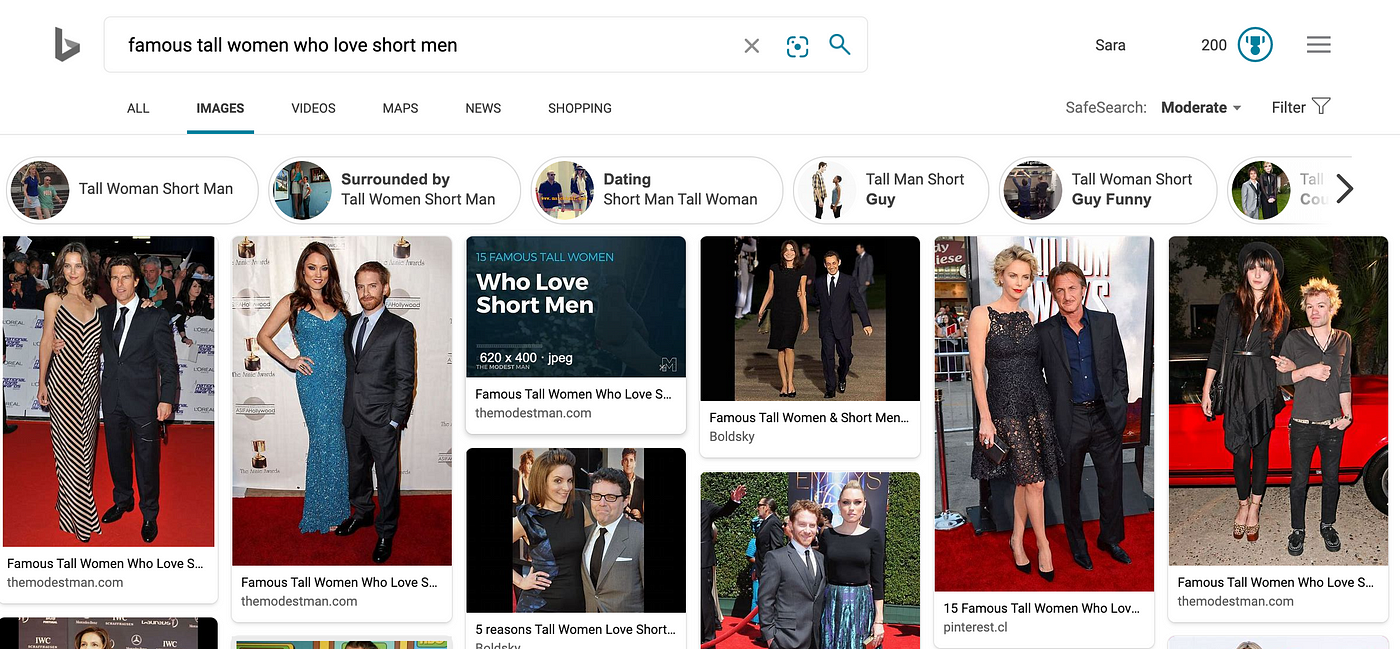
Task: Select the Maps tab
Action: [x=400, y=108]
